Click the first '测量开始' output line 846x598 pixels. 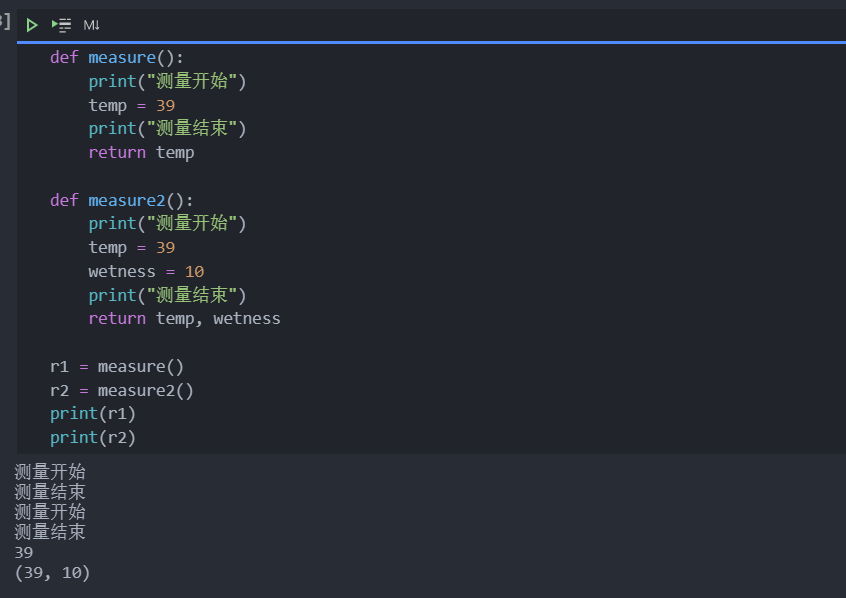point(50,472)
